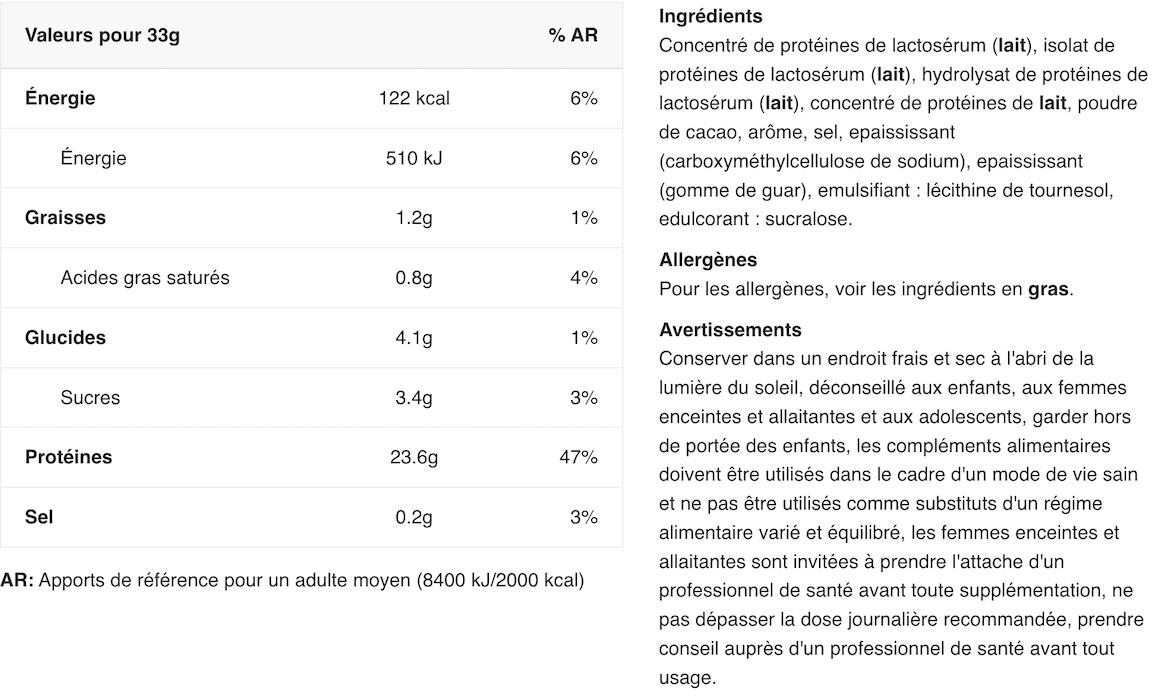The height and width of the screenshot is (700, 1166).
Task: Click the 0.2g salt value
Action: [414, 518]
